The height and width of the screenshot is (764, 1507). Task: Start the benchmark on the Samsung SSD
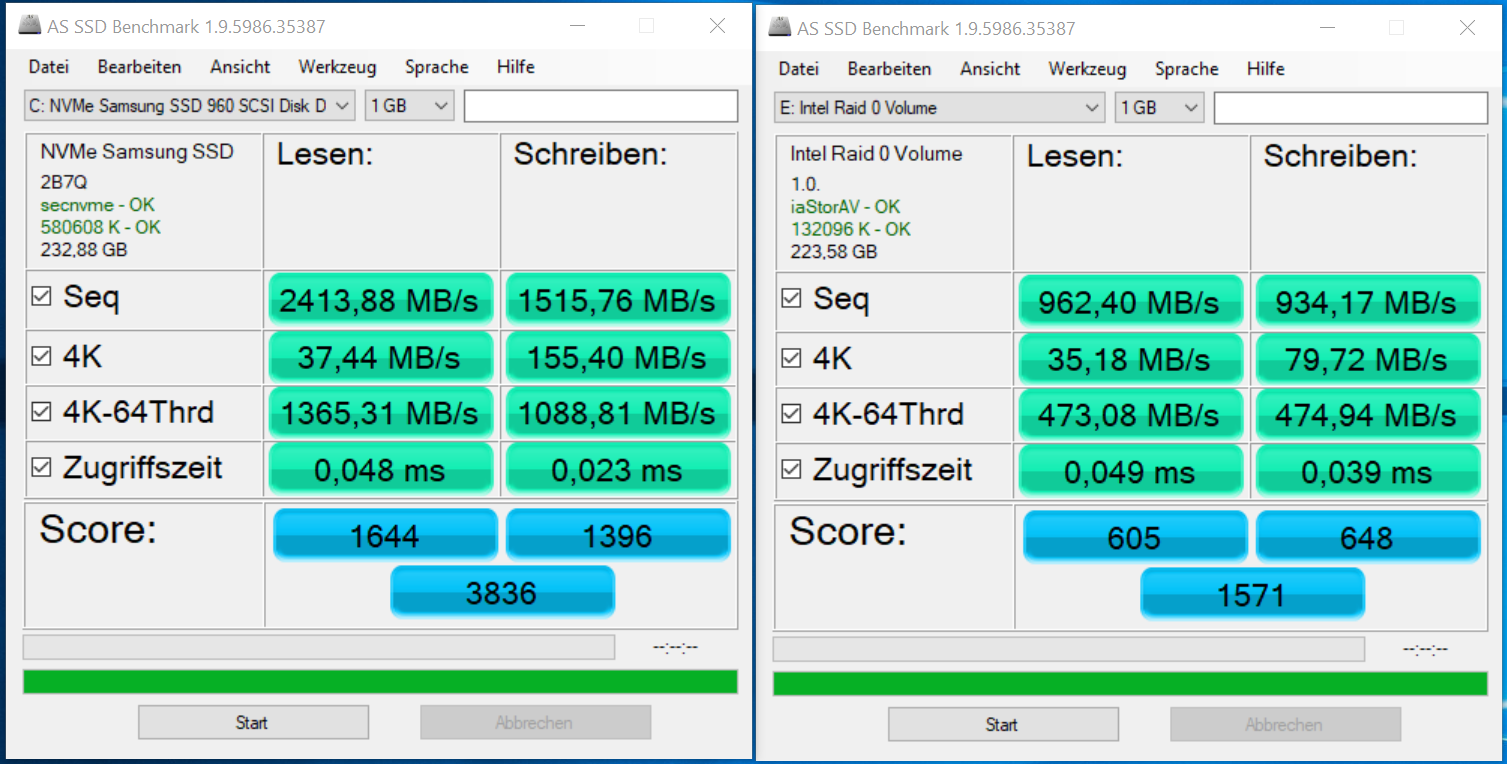pos(253,722)
